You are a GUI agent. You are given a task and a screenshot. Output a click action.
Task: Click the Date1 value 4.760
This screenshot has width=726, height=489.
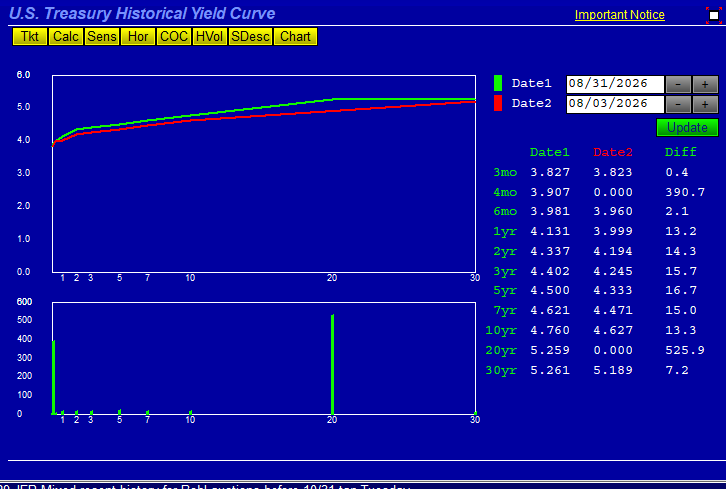(550, 330)
